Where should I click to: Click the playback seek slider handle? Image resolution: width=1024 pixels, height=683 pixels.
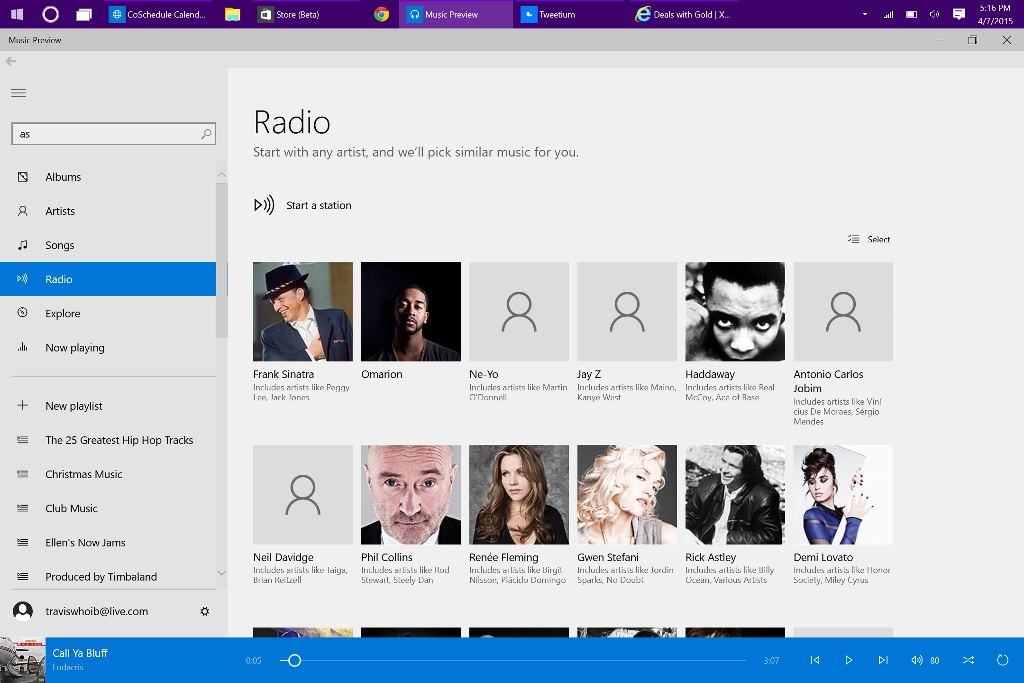tap(295, 661)
